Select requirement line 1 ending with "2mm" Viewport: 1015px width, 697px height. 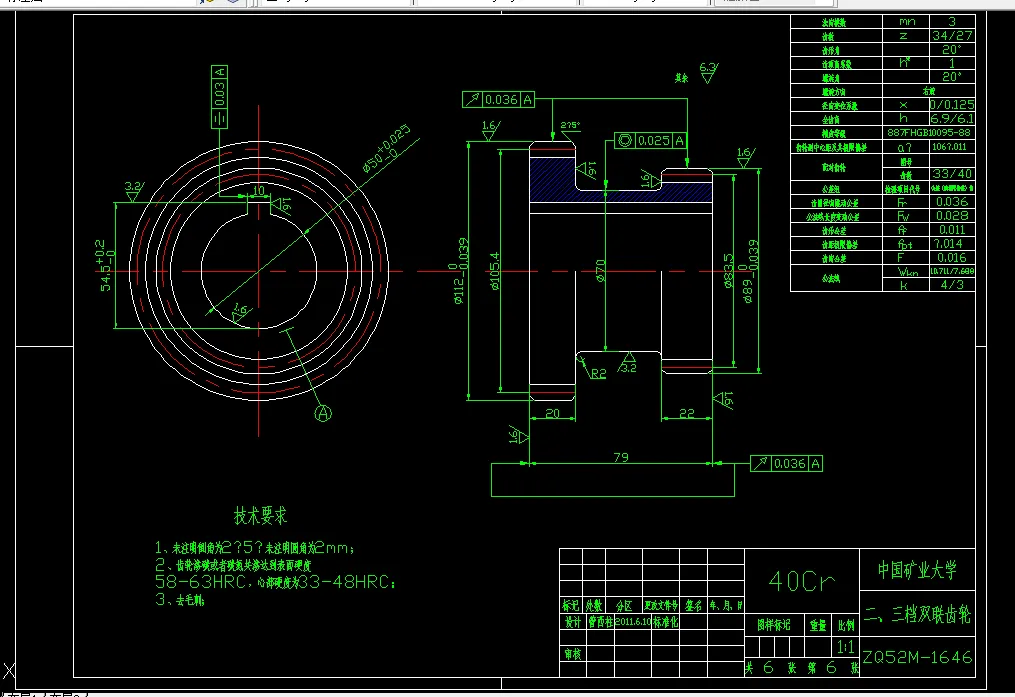tap(254, 548)
